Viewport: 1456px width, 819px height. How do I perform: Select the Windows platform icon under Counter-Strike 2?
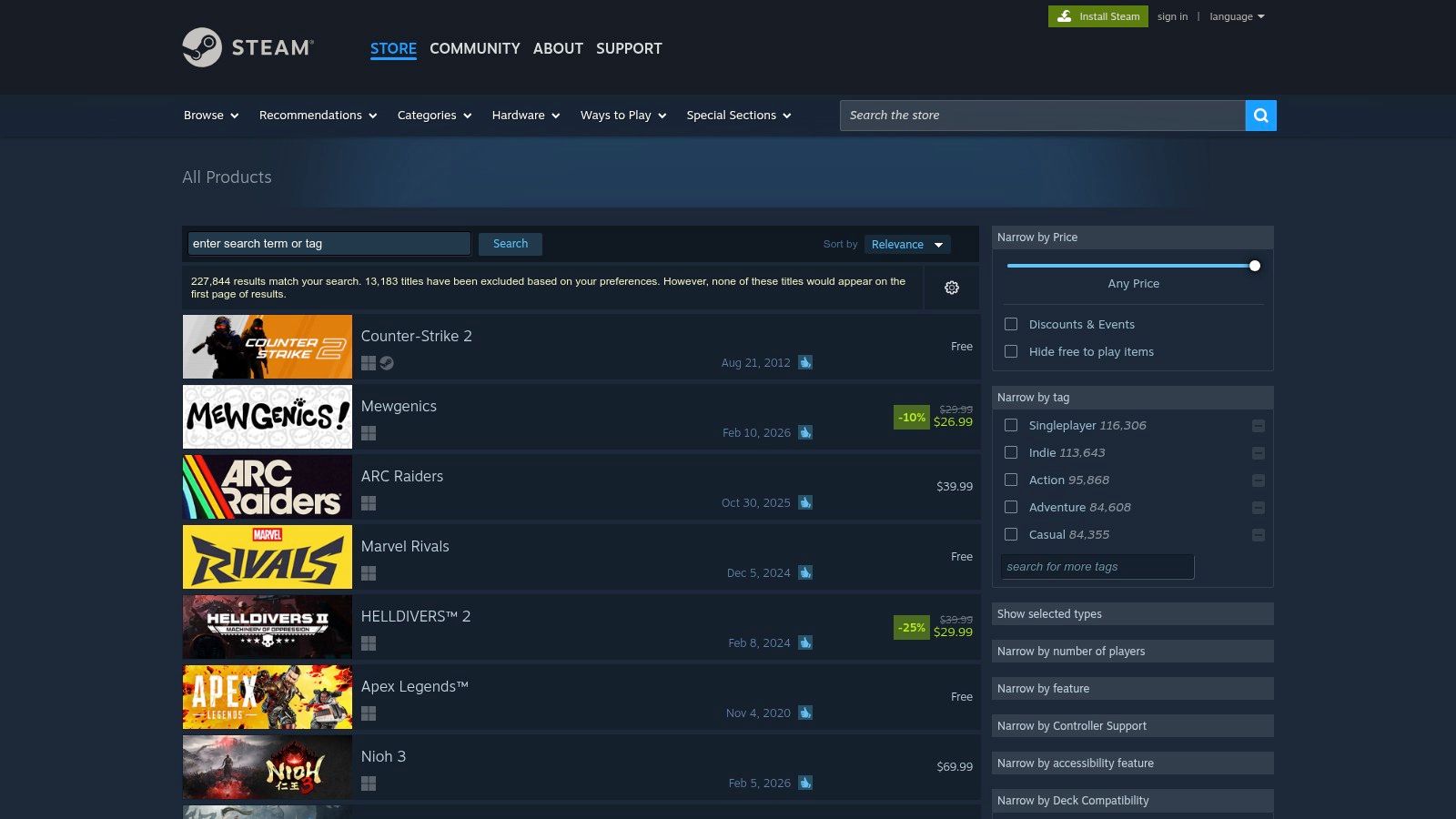[369, 362]
